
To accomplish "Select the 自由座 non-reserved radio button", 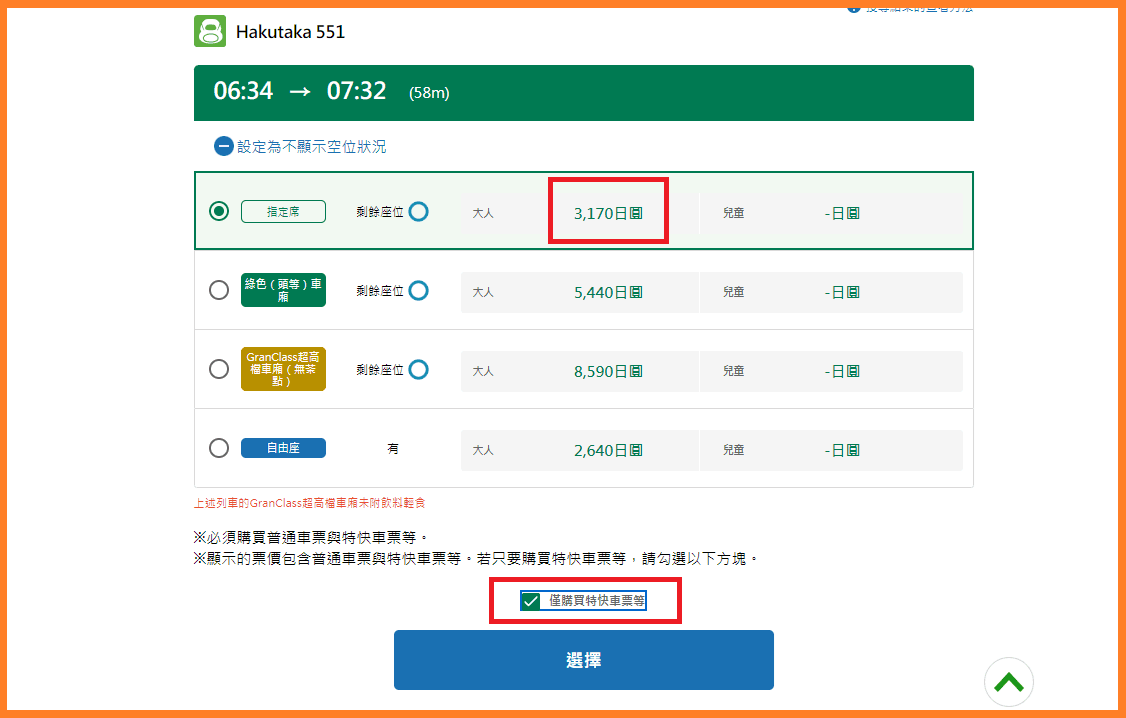I will click(219, 448).
